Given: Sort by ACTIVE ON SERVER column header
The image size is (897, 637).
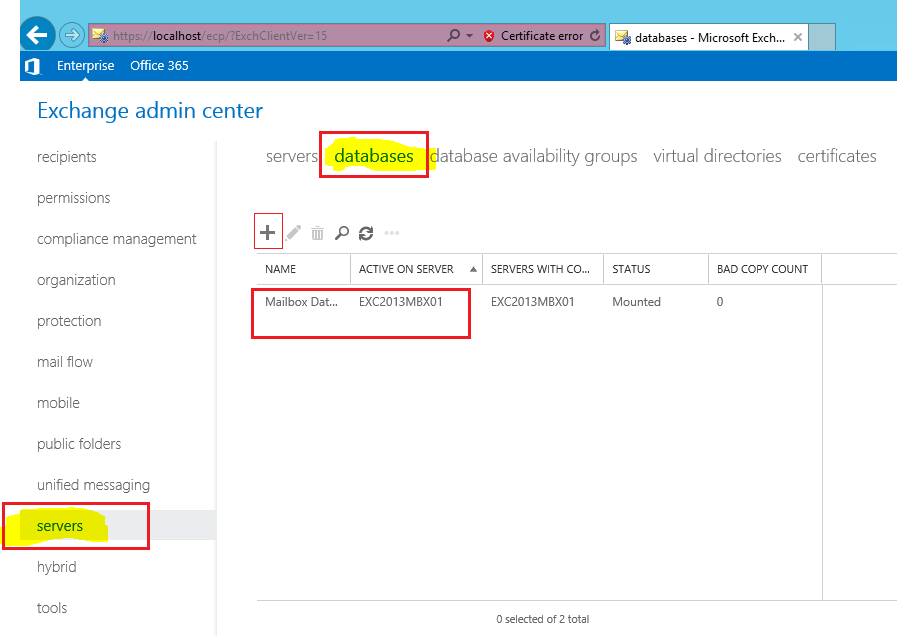Looking at the screenshot, I should (416, 269).
